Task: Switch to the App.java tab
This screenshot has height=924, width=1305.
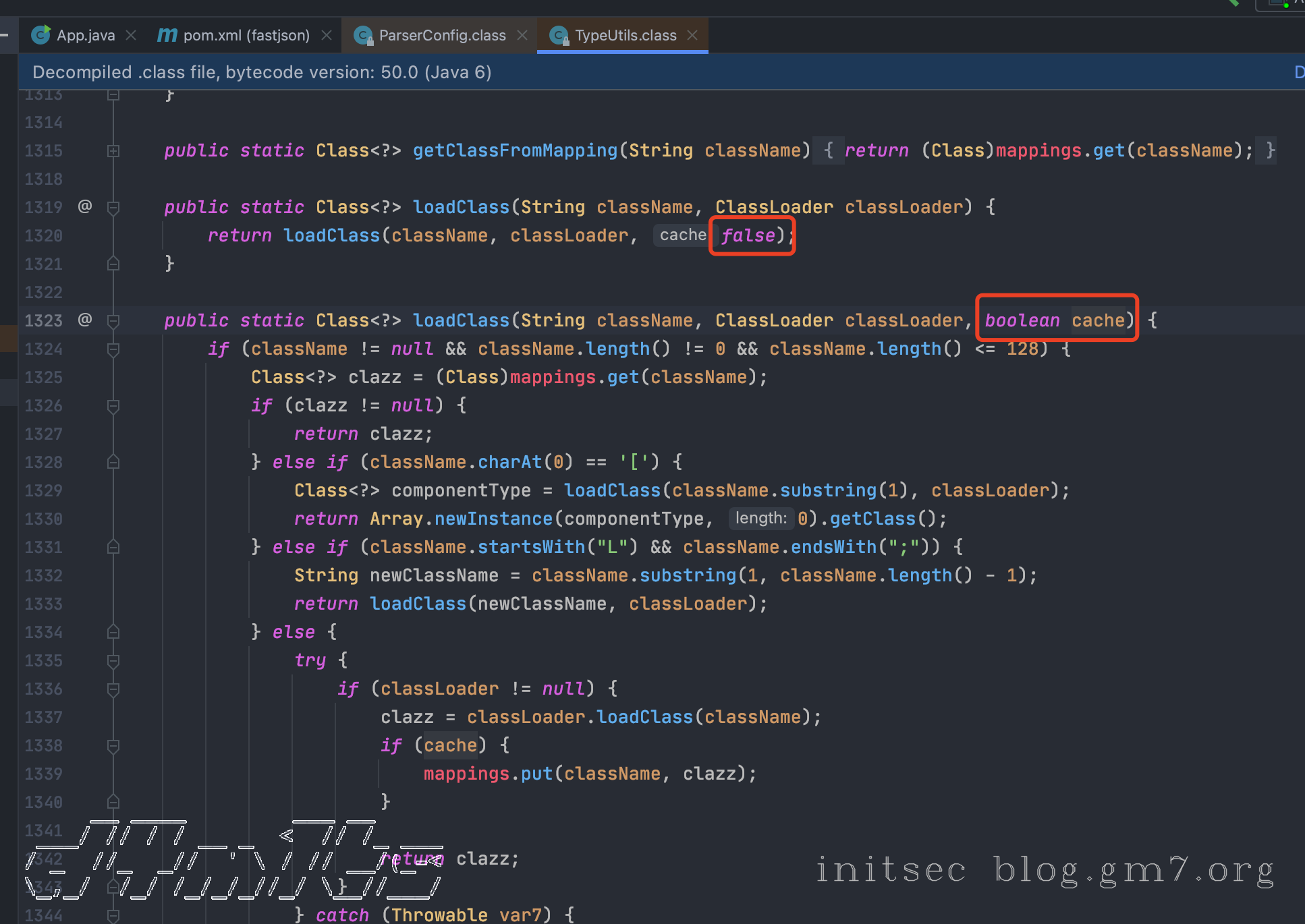Action: click(x=85, y=35)
